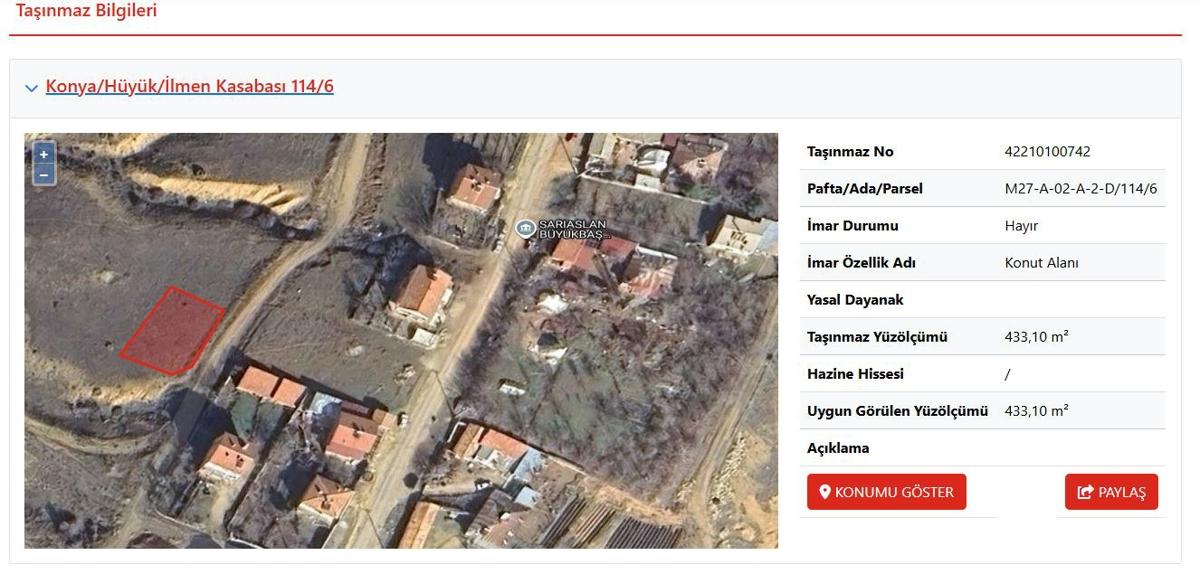Collapse the Konya/Hüyük/İlmen section chevron
Viewport: 1200px width, 574px height.
coord(32,88)
